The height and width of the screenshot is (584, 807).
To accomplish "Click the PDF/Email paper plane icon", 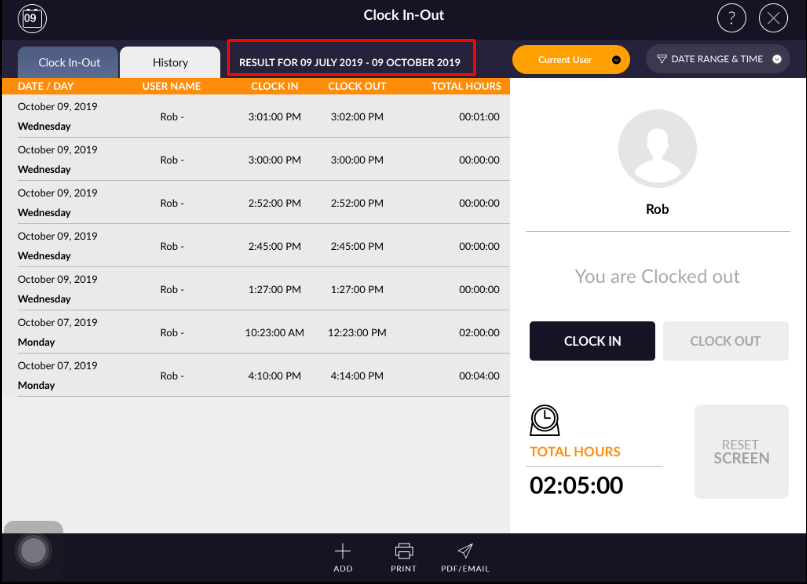I will (x=464, y=551).
